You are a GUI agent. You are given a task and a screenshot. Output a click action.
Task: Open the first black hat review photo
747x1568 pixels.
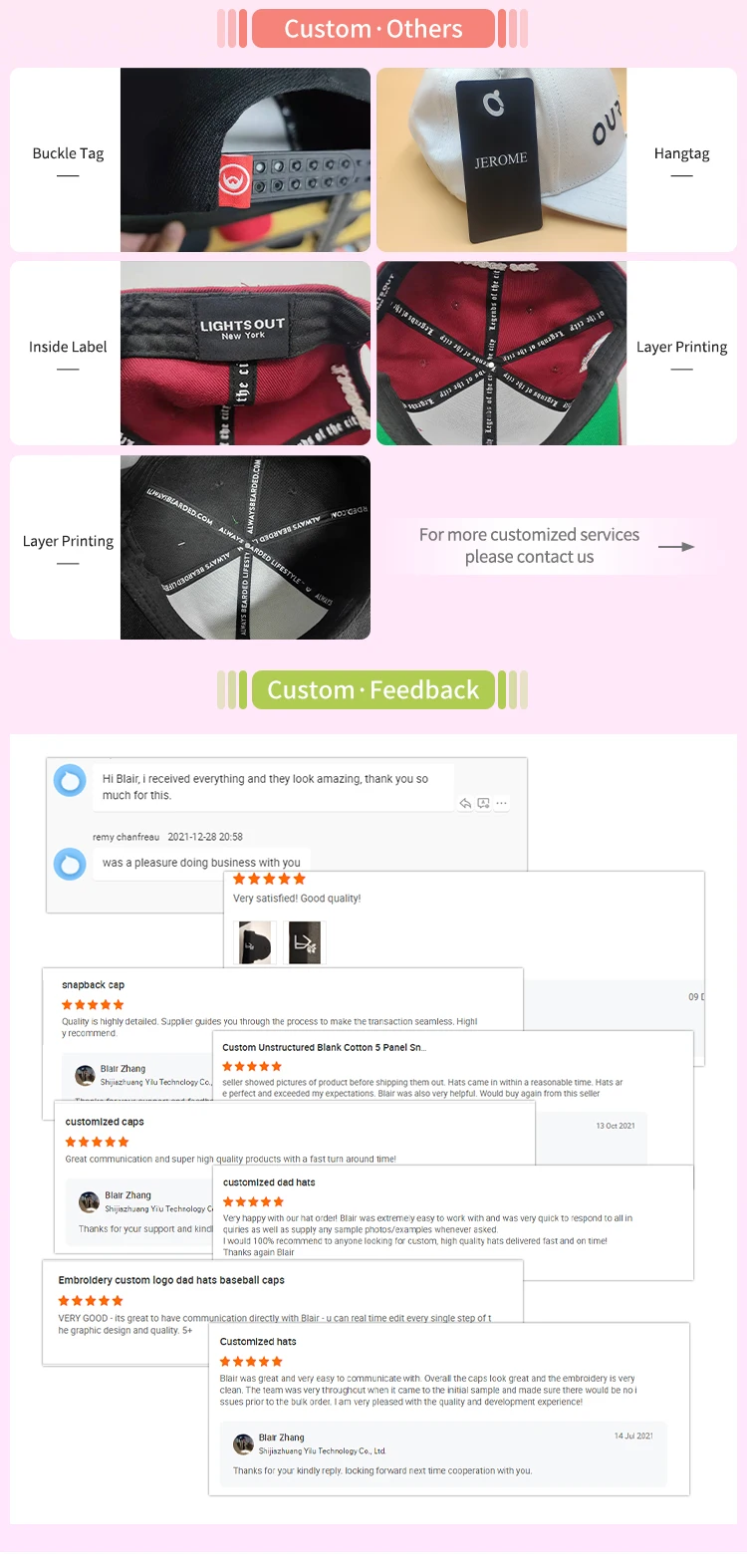256,942
